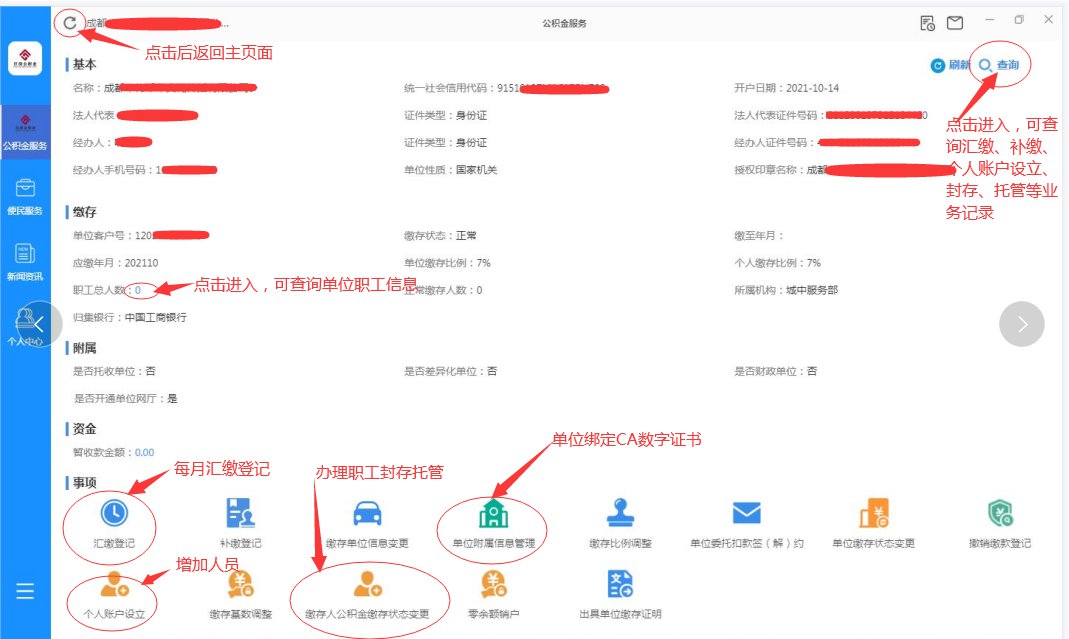Screen dimensions: 1069x639
Task: Expand the hamburger menu in the sidebar
Action: pyautogui.click(x=25, y=591)
